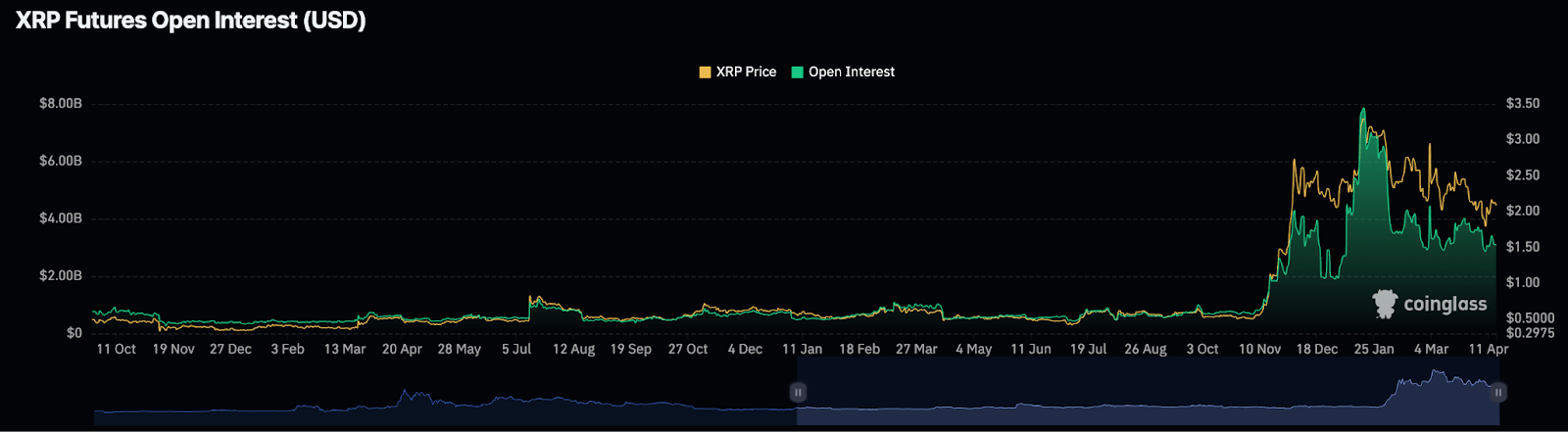Click the 18 Dec date label
The height and width of the screenshot is (432, 1568).
point(1316,349)
